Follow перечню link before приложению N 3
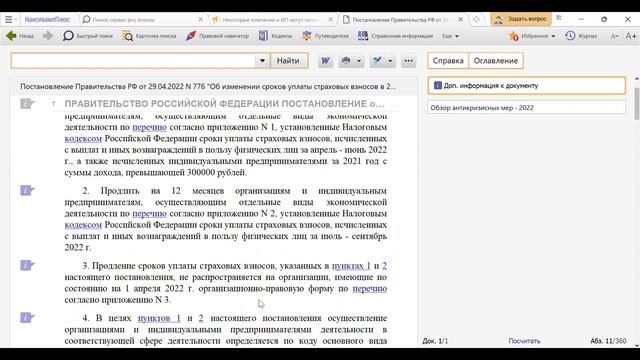The width and height of the screenshot is (640, 360). tap(370, 289)
